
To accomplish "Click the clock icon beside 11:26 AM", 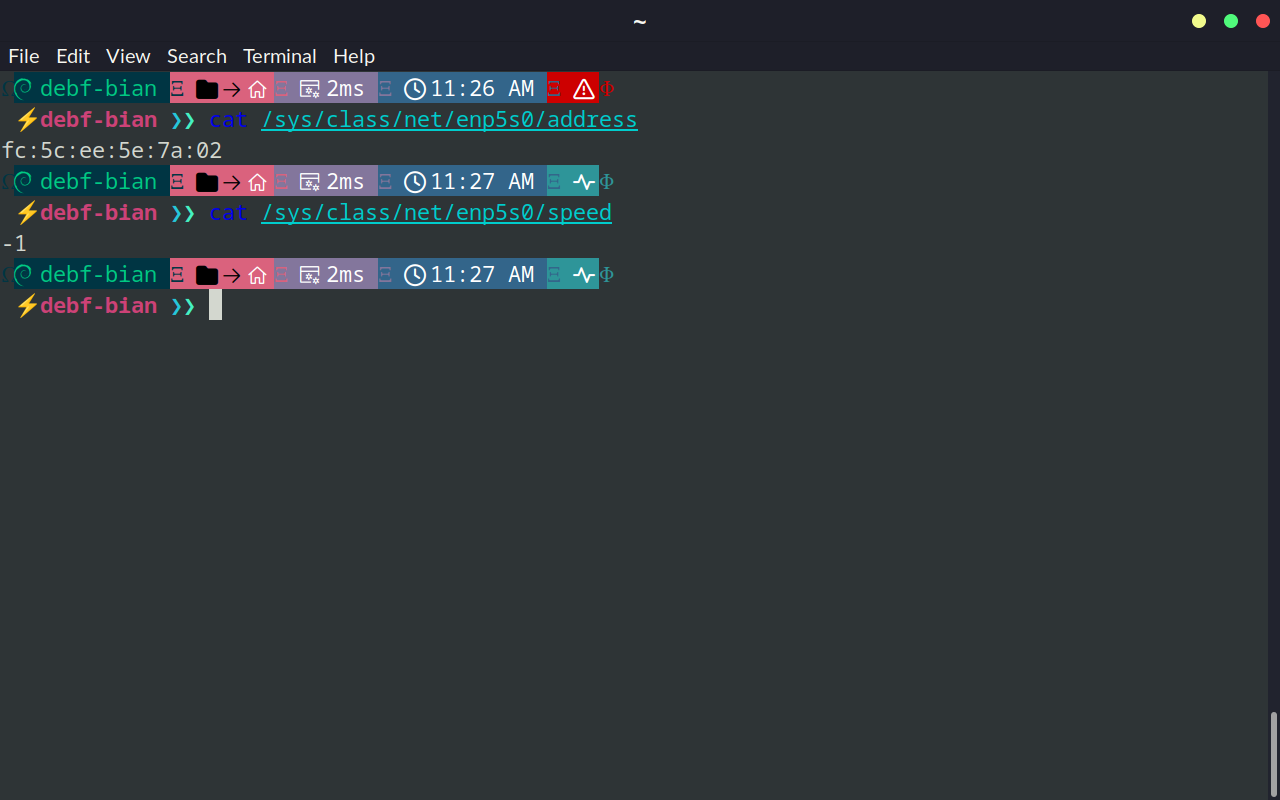I will click(415, 89).
